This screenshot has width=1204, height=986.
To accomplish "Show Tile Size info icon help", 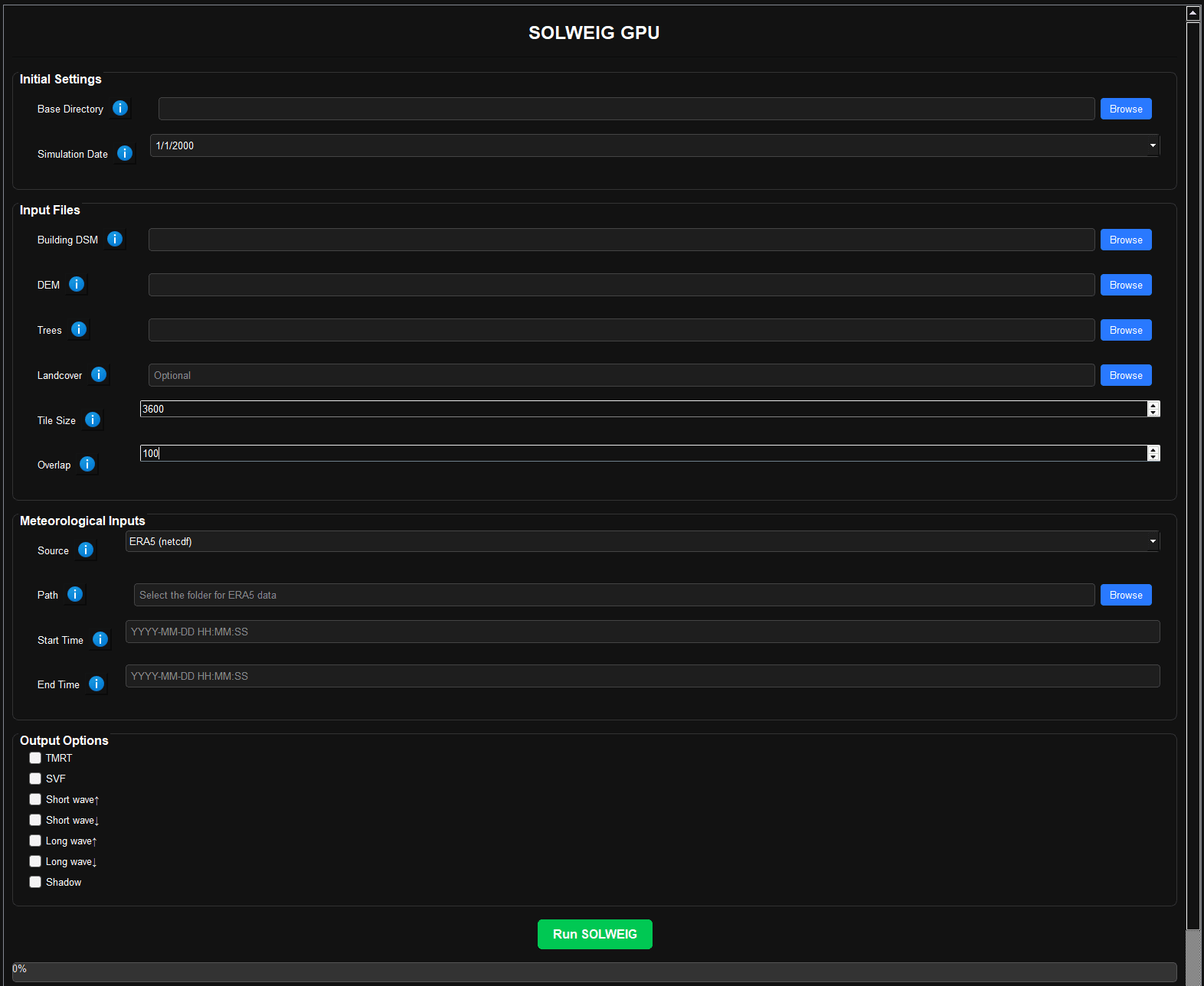I will [x=93, y=420].
